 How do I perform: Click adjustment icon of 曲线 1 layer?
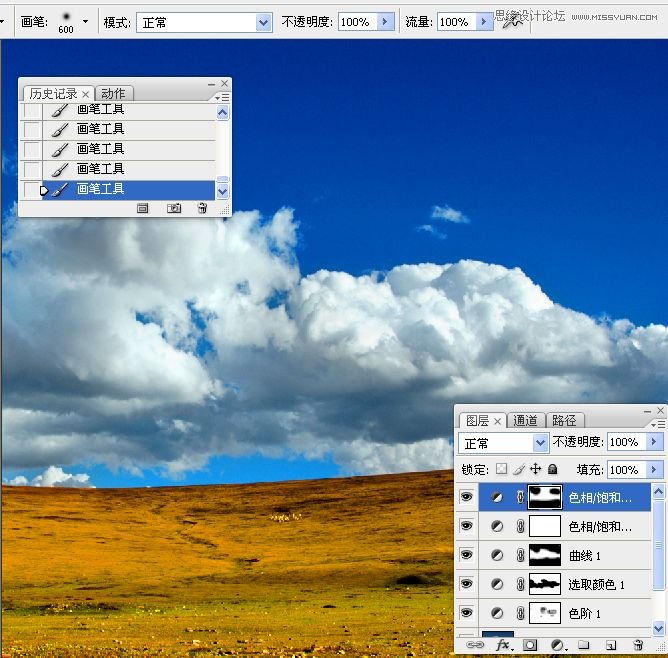pyautogui.click(x=497, y=555)
